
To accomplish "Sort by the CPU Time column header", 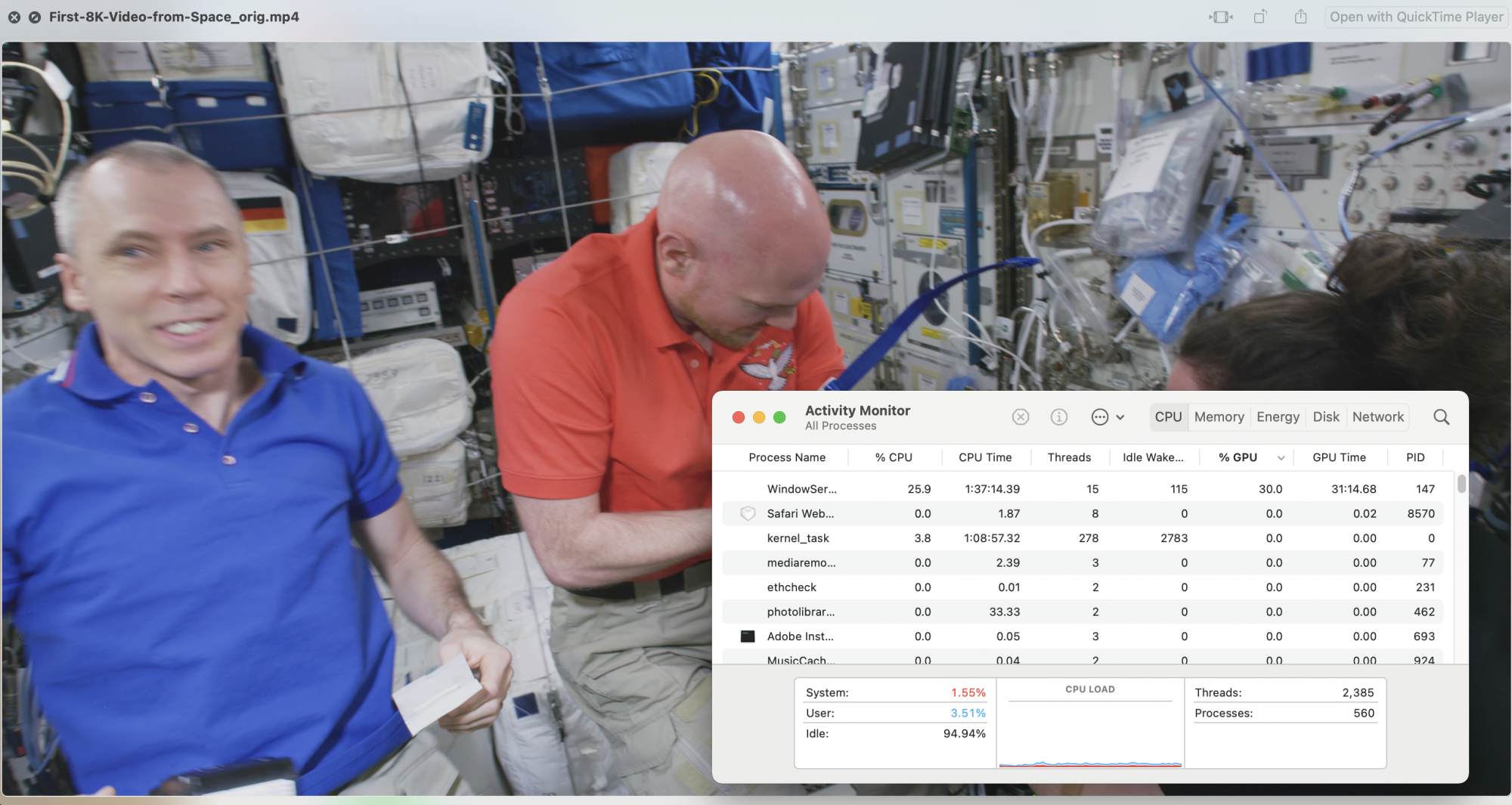I will pyautogui.click(x=985, y=457).
